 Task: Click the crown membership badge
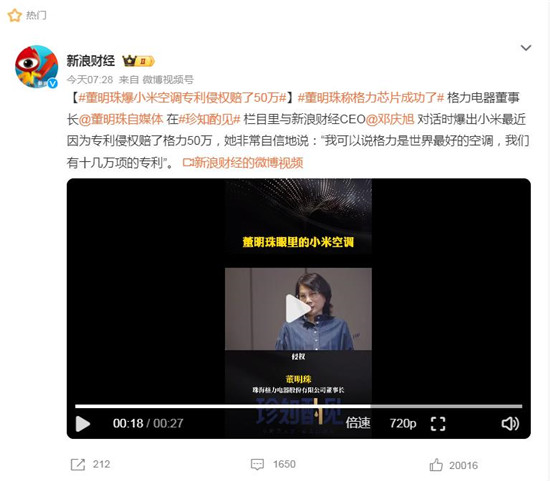click(x=138, y=61)
